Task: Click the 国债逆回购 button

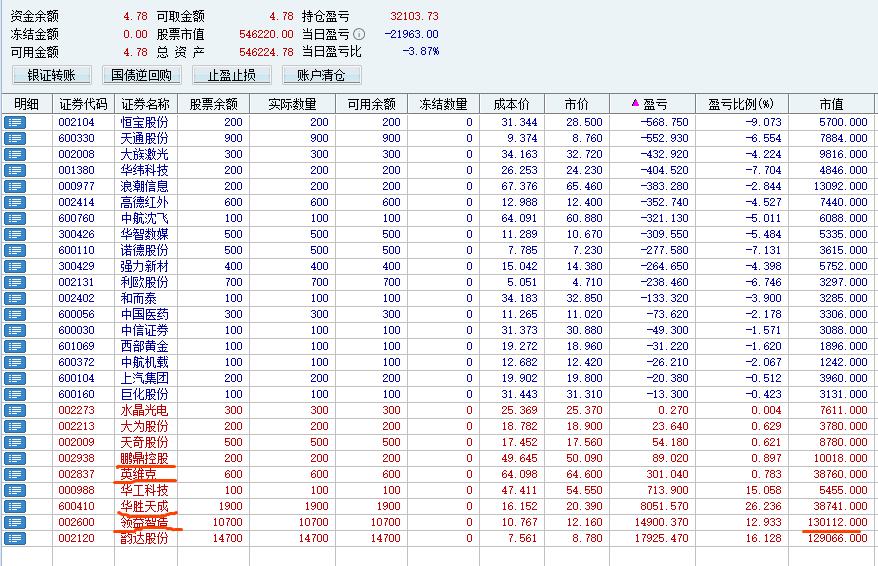Action: [142, 75]
